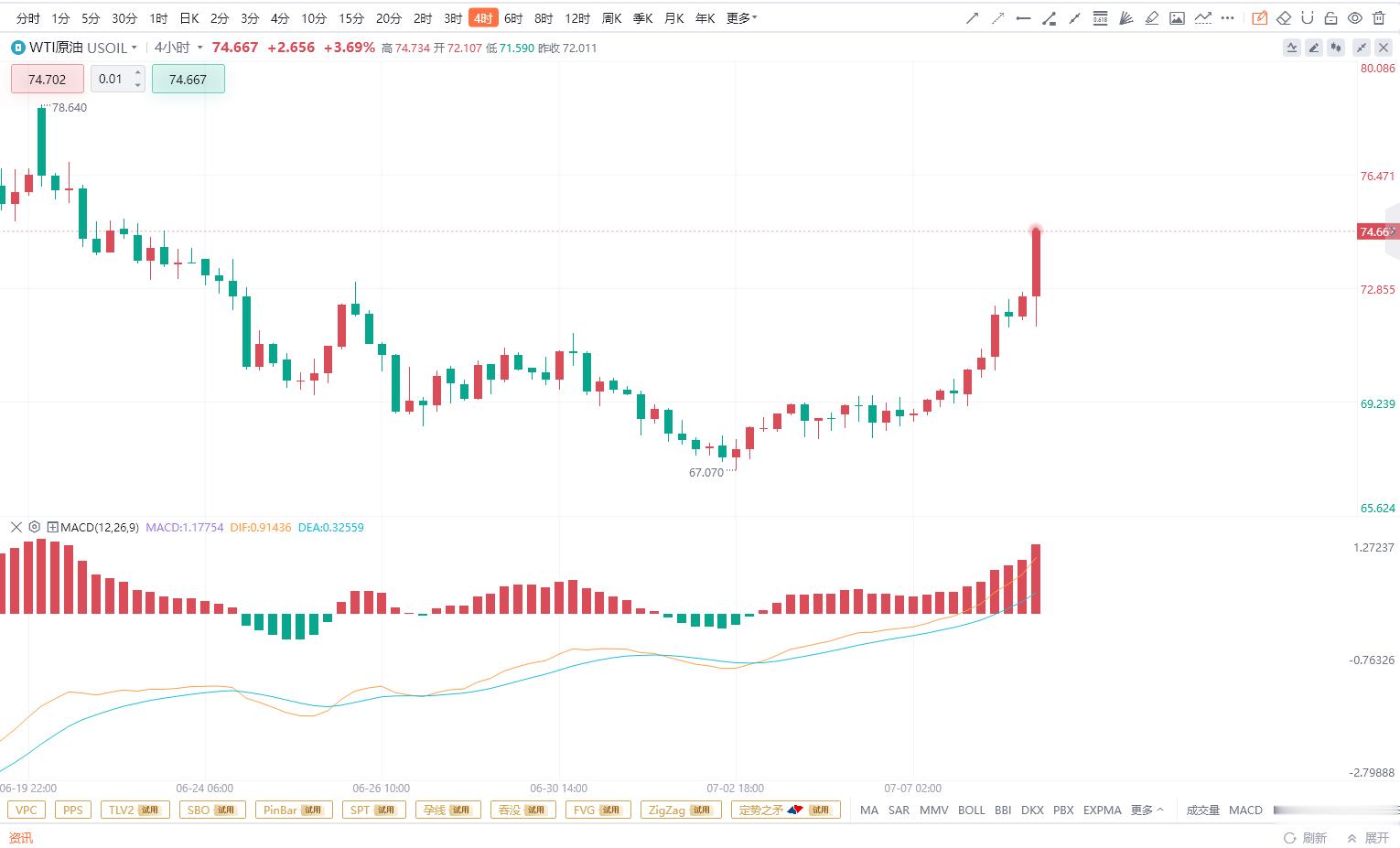Delete all drawings with the trash icon
The image size is (1400, 848).
pyautogui.click(x=1379, y=18)
